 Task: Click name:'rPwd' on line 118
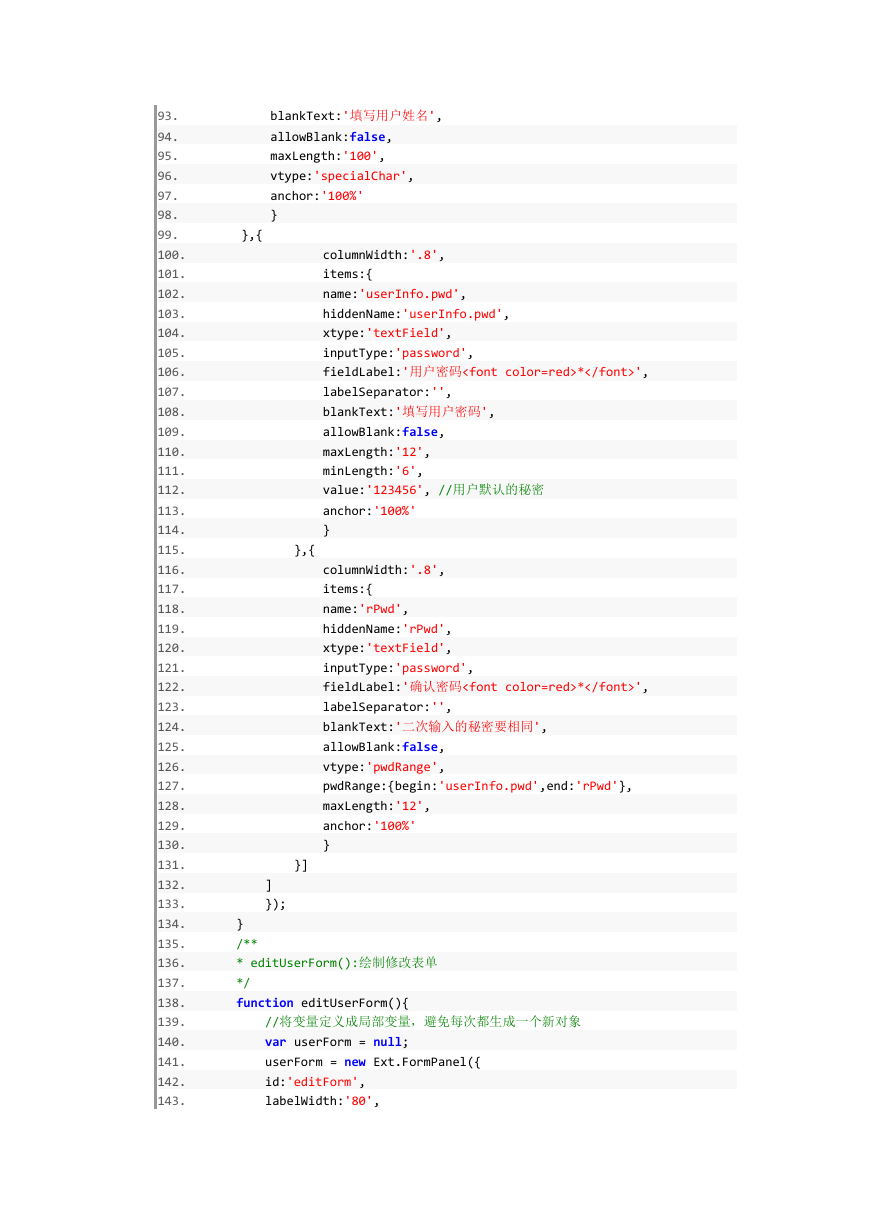365,608
